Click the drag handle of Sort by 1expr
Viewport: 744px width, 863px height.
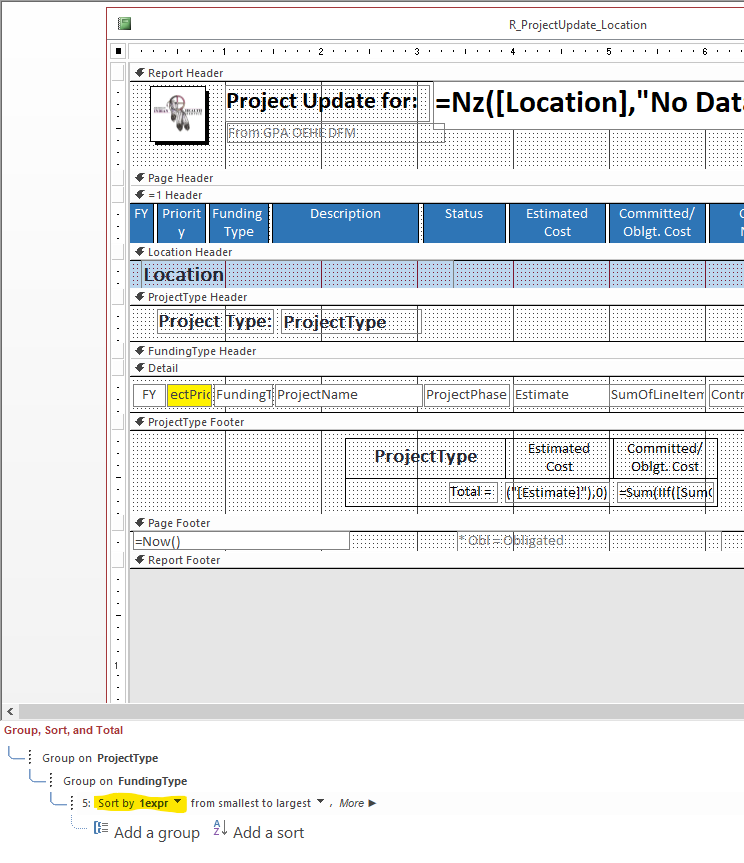pos(72,803)
